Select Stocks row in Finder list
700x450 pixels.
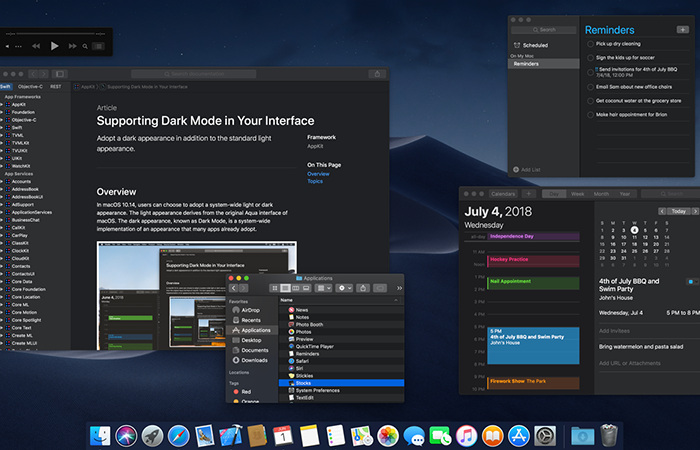pyautogui.click(x=342, y=383)
